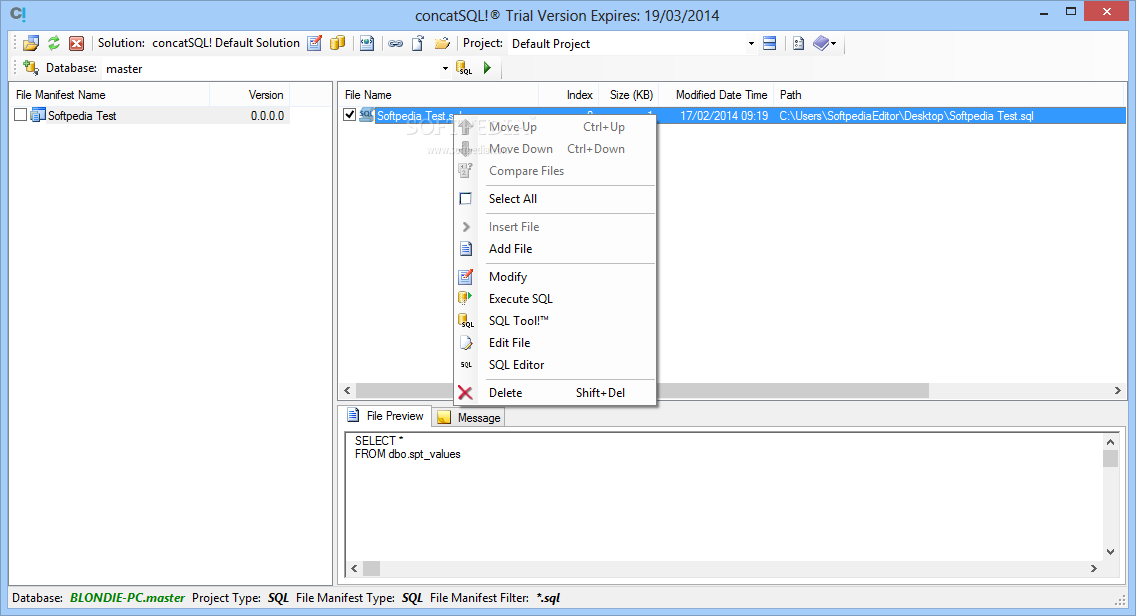Switch to the File Preview tab
Image resolution: width=1136 pixels, height=616 pixels.
click(x=386, y=416)
